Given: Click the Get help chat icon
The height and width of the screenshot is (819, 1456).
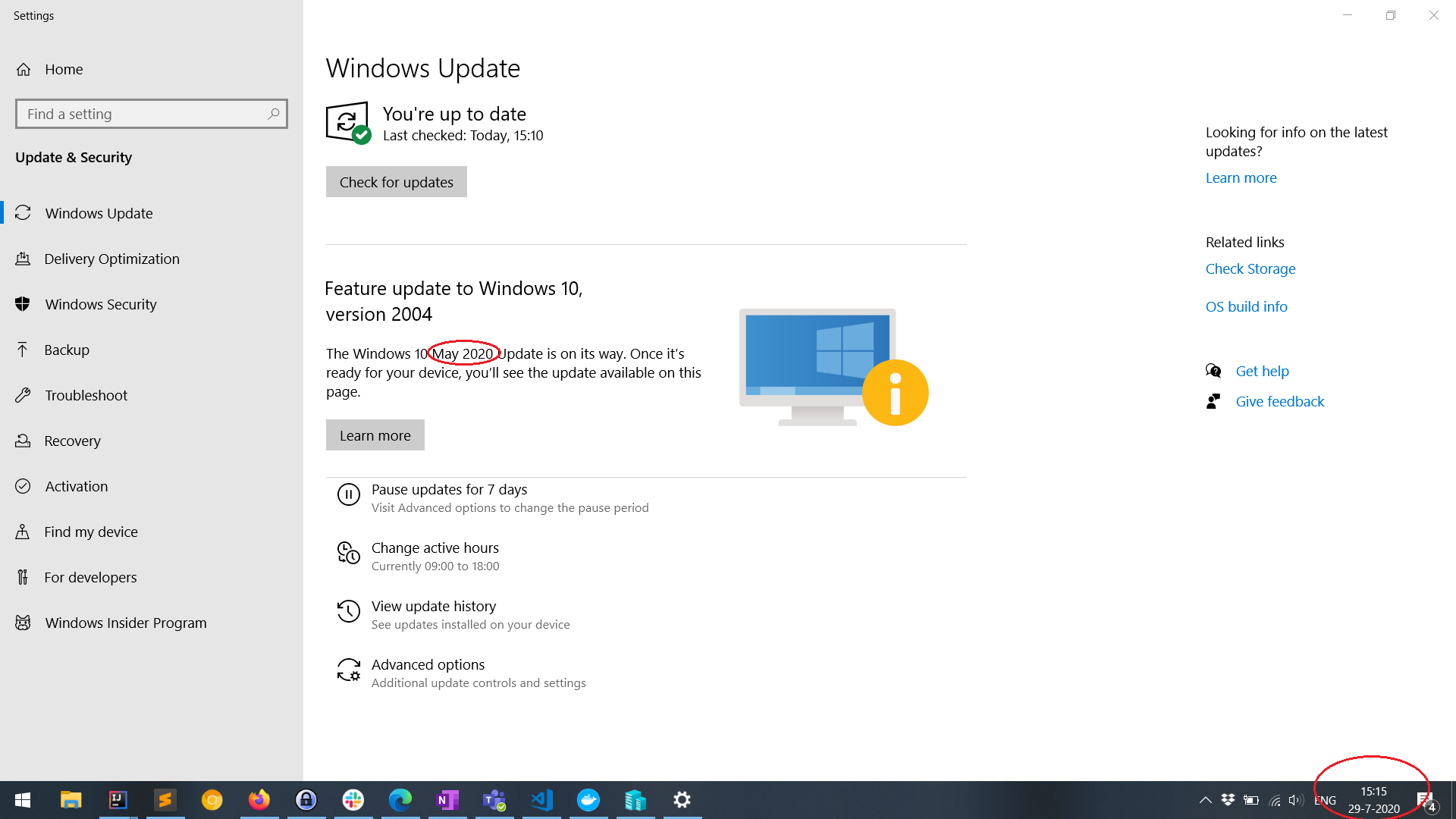Looking at the screenshot, I should (x=1213, y=371).
